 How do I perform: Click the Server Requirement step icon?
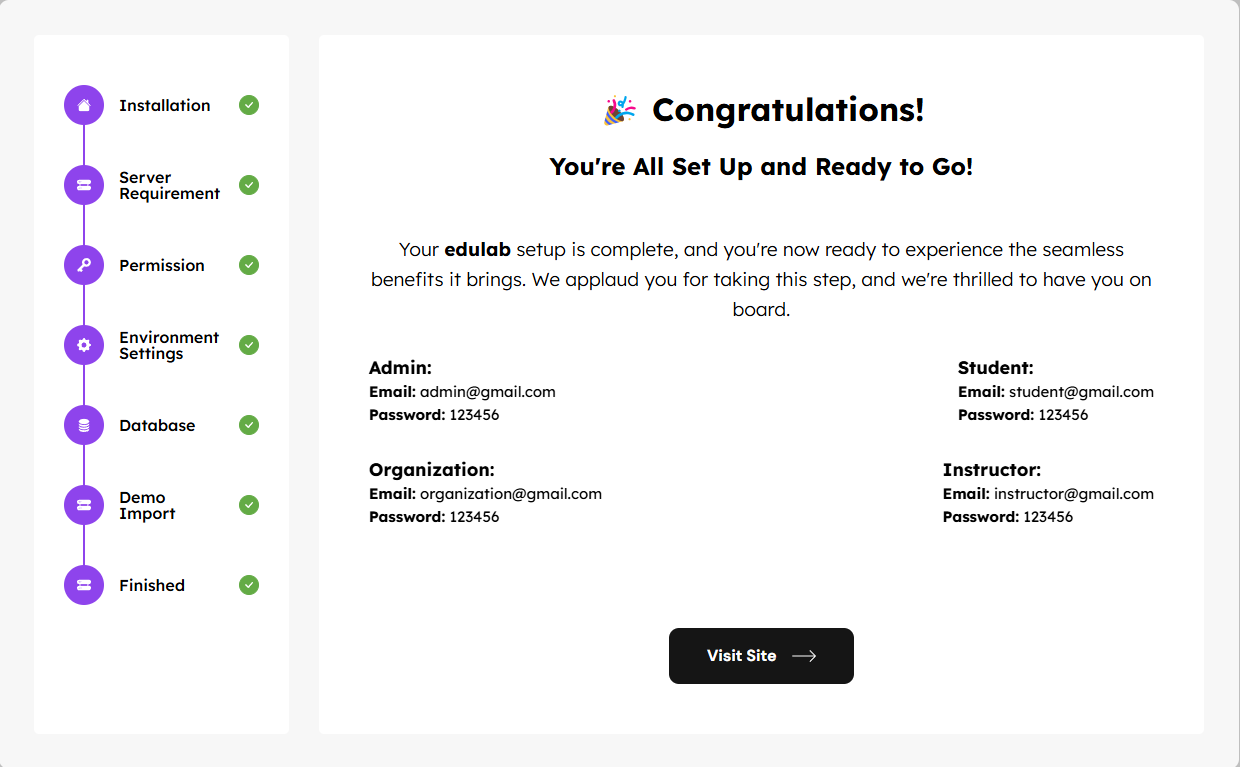pyautogui.click(x=84, y=185)
